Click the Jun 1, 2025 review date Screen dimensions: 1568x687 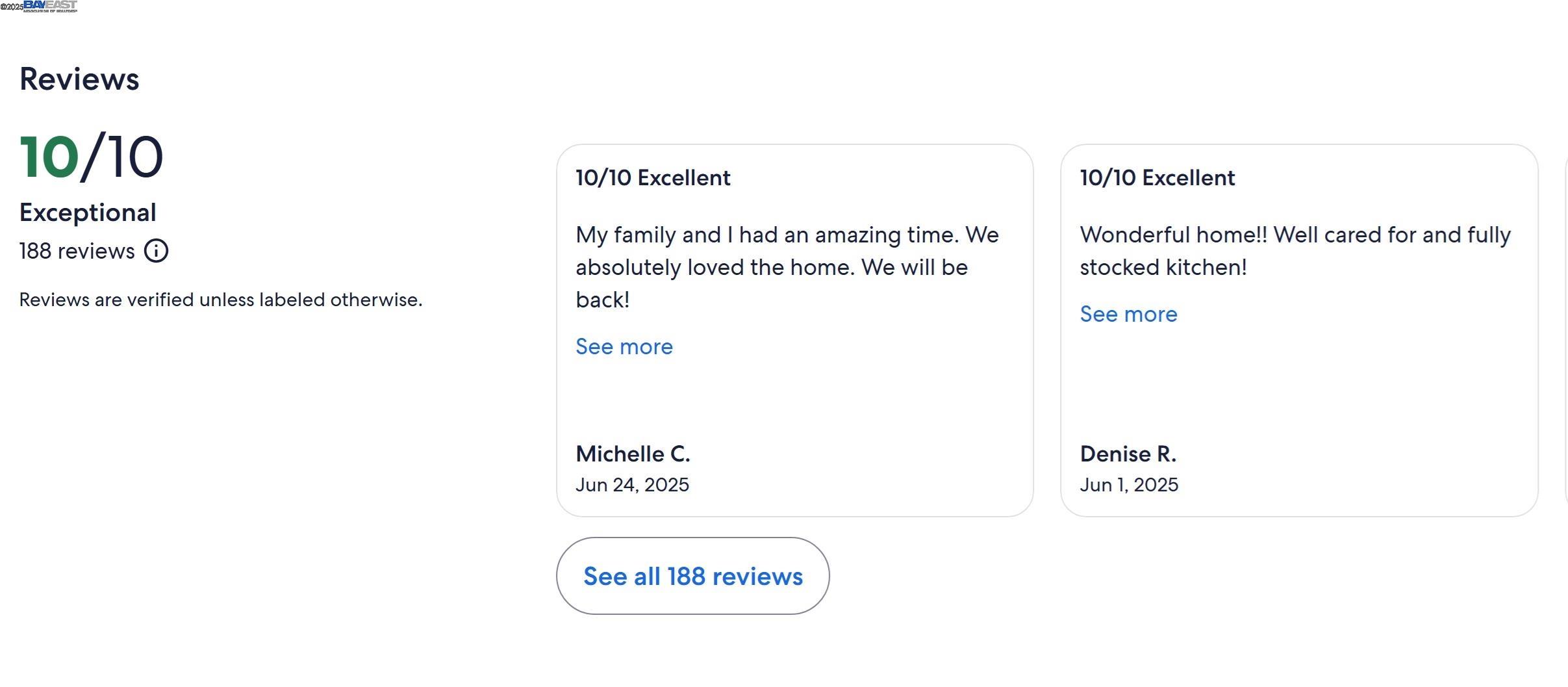[x=1128, y=485]
